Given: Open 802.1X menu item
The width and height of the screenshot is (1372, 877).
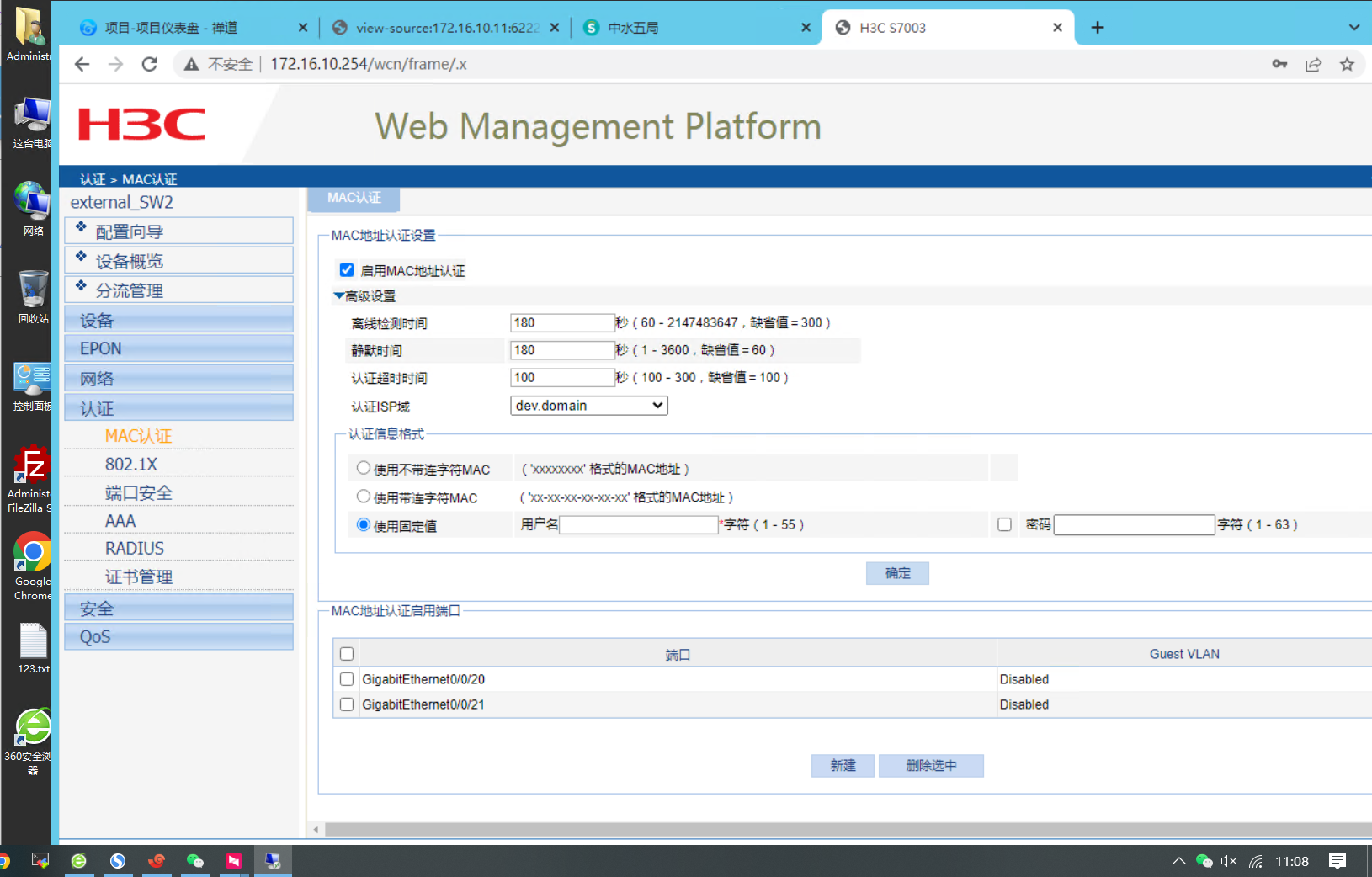Looking at the screenshot, I should coord(131,465).
